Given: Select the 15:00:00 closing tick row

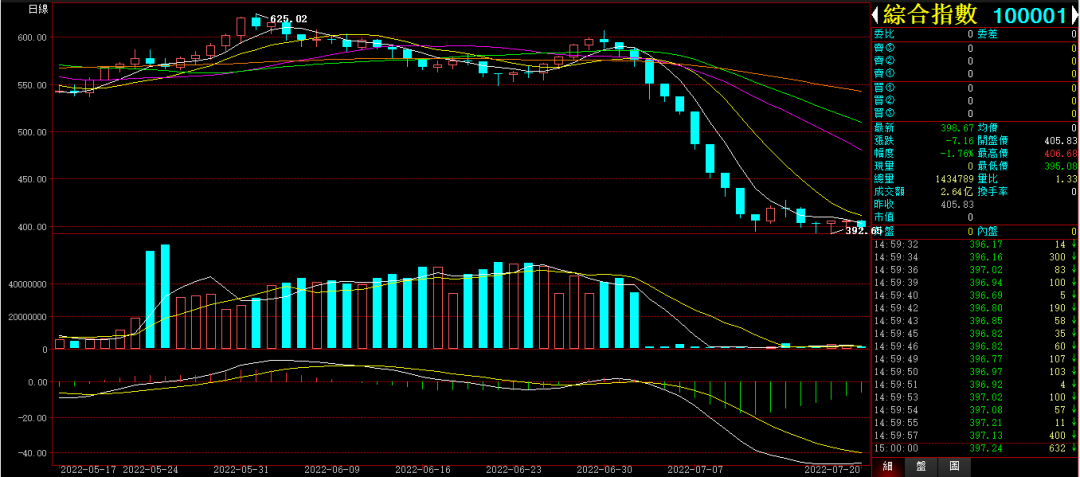Looking at the screenshot, I should (975, 448).
